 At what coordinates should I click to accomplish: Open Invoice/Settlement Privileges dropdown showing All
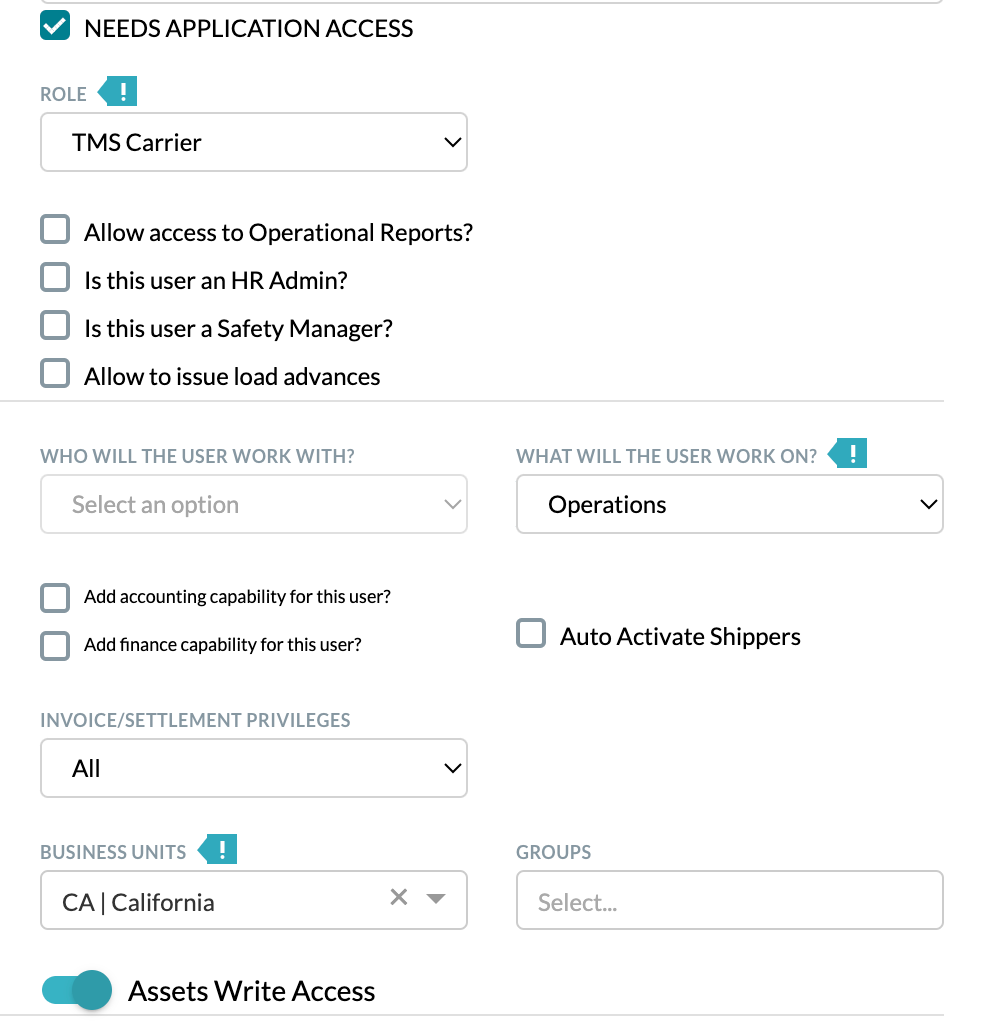coord(254,768)
